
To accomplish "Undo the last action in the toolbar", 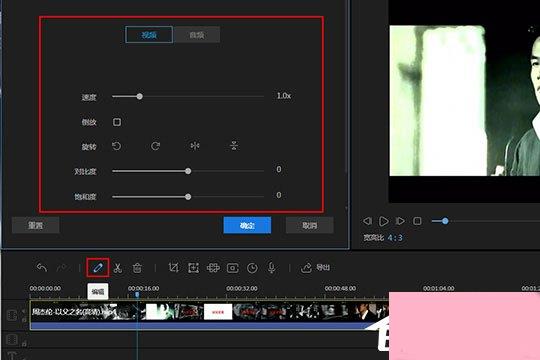I will click(42, 267).
